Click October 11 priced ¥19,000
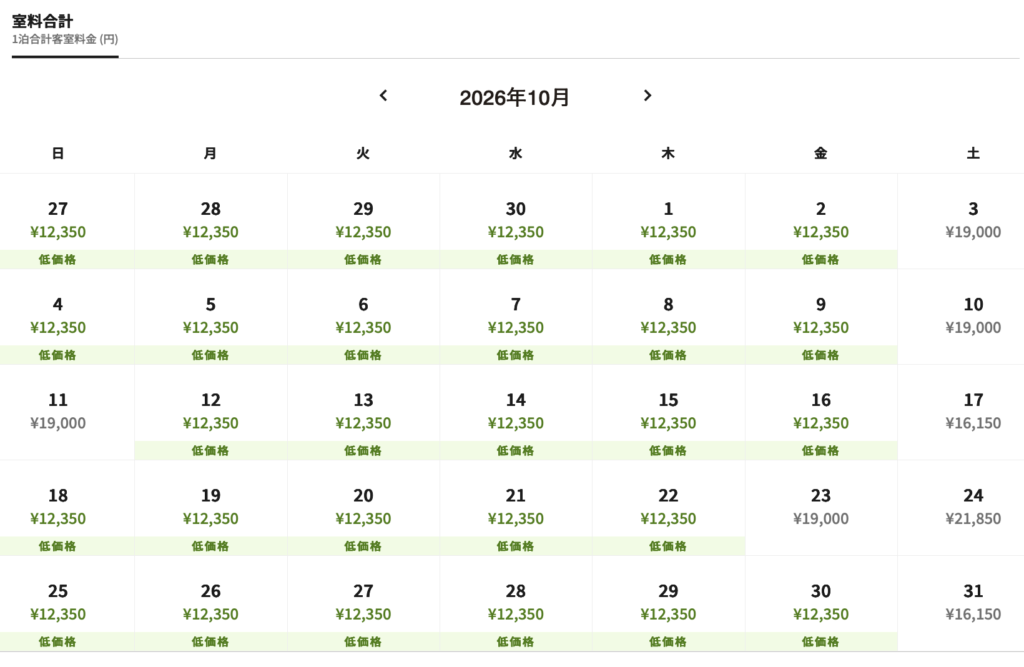Viewport: 1024px width, 667px height. (x=58, y=412)
